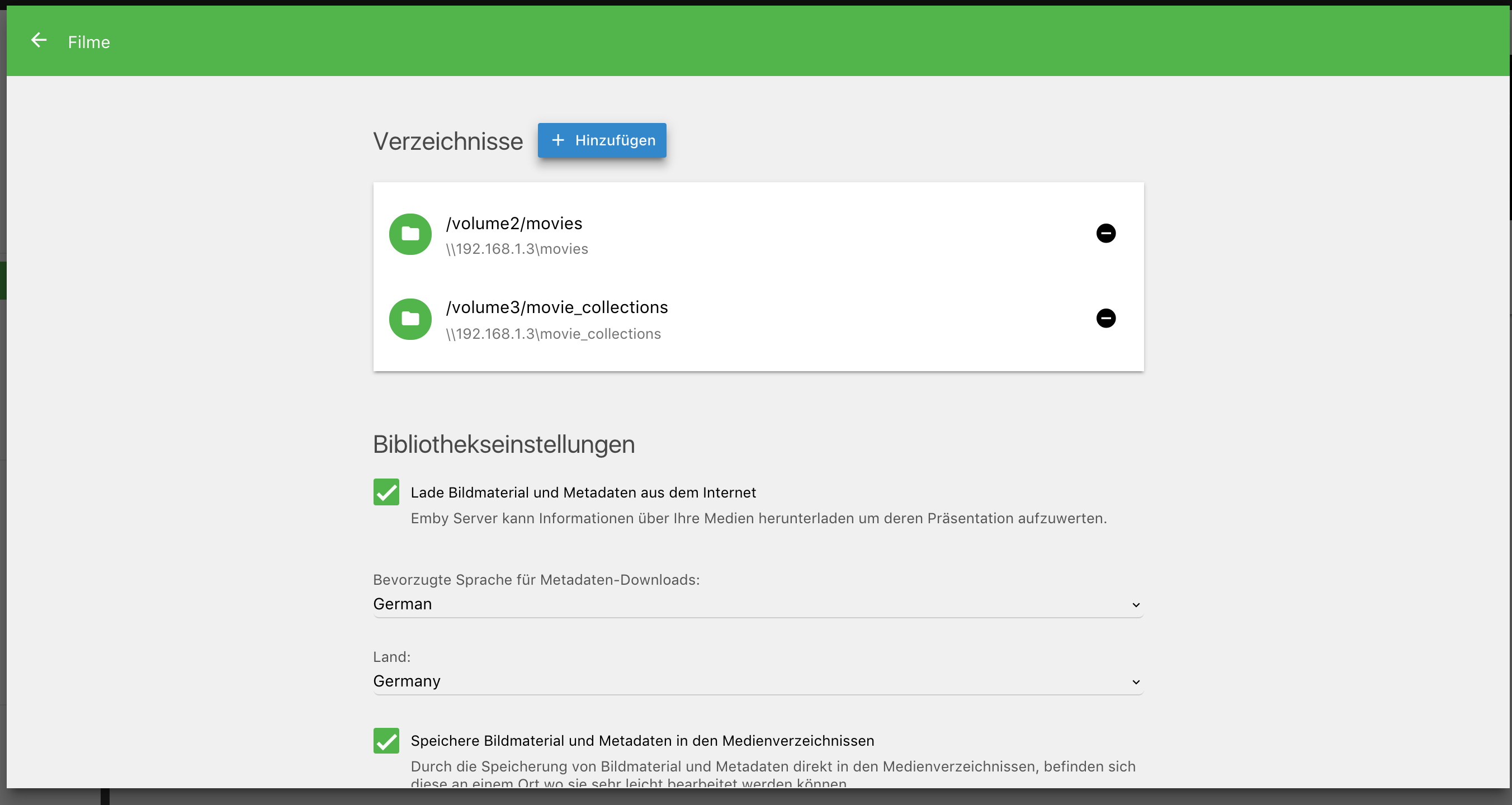The height and width of the screenshot is (805, 1512).
Task: Select the /volume3/movie_collections path text
Action: [556, 307]
